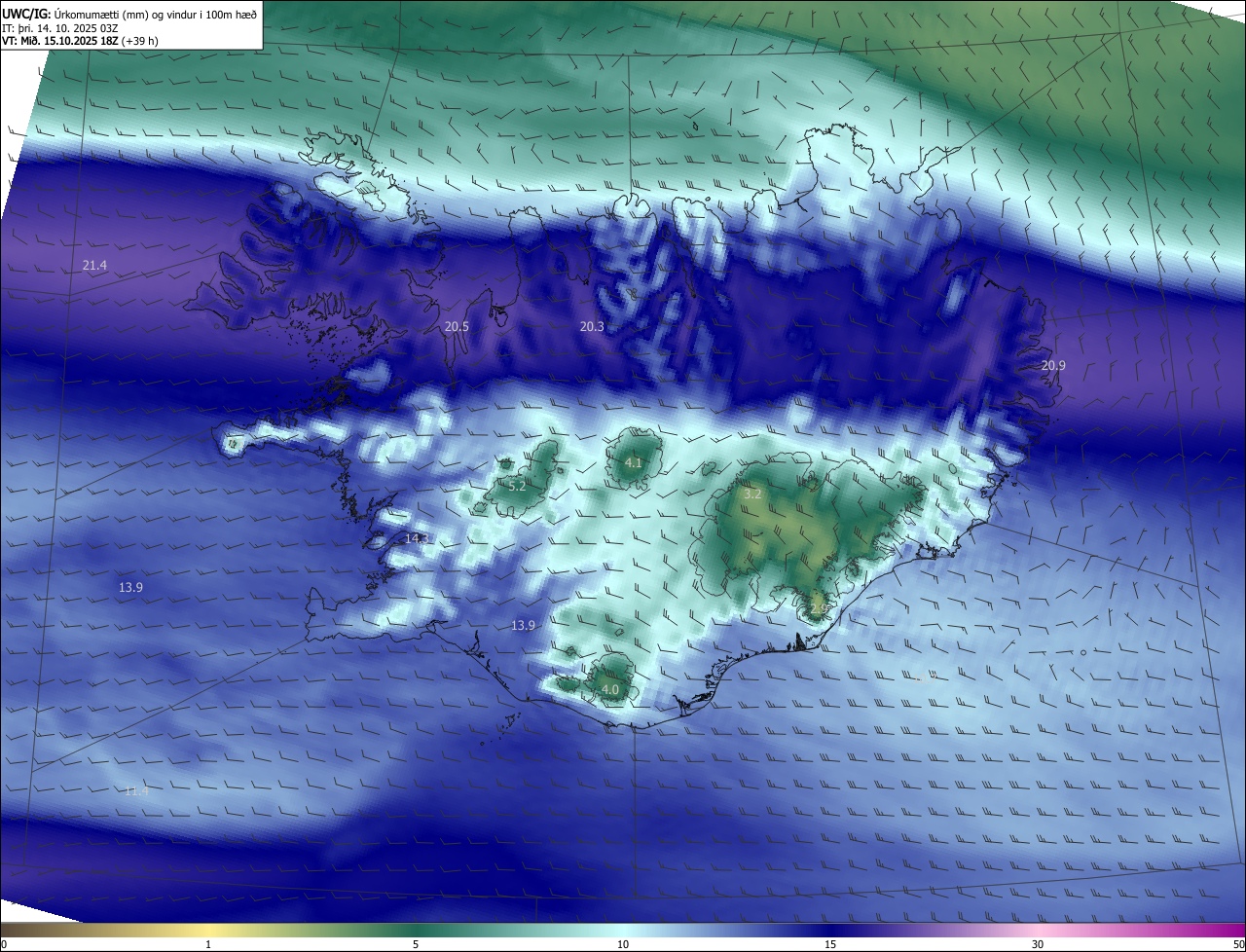Click the 5.2 value label on the map
This screenshot has height=952, width=1246.
point(517,485)
